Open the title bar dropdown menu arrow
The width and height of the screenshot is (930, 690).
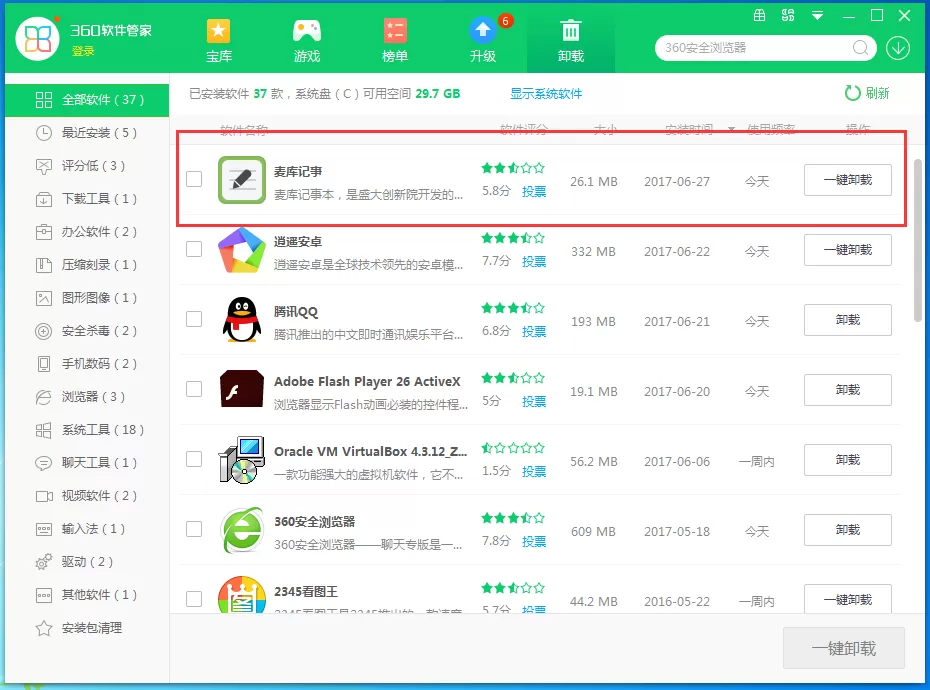click(x=817, y=16)
